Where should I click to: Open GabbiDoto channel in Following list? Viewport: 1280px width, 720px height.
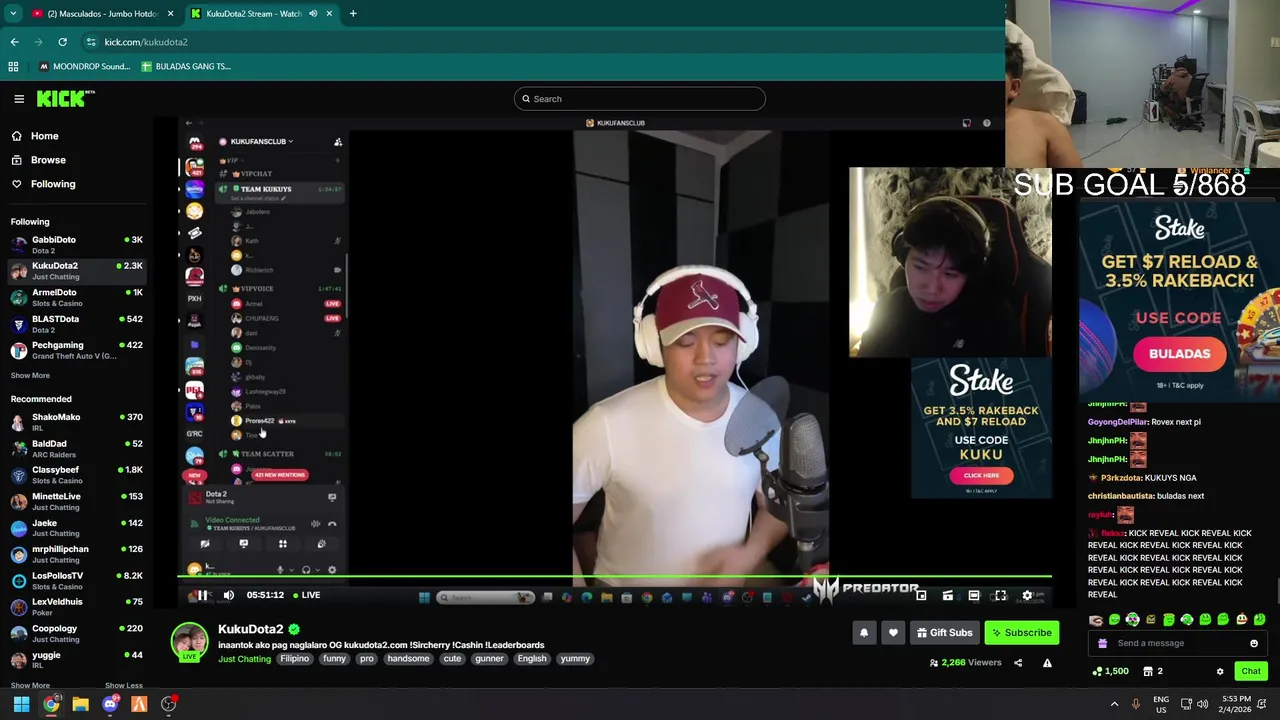(76, 244)
